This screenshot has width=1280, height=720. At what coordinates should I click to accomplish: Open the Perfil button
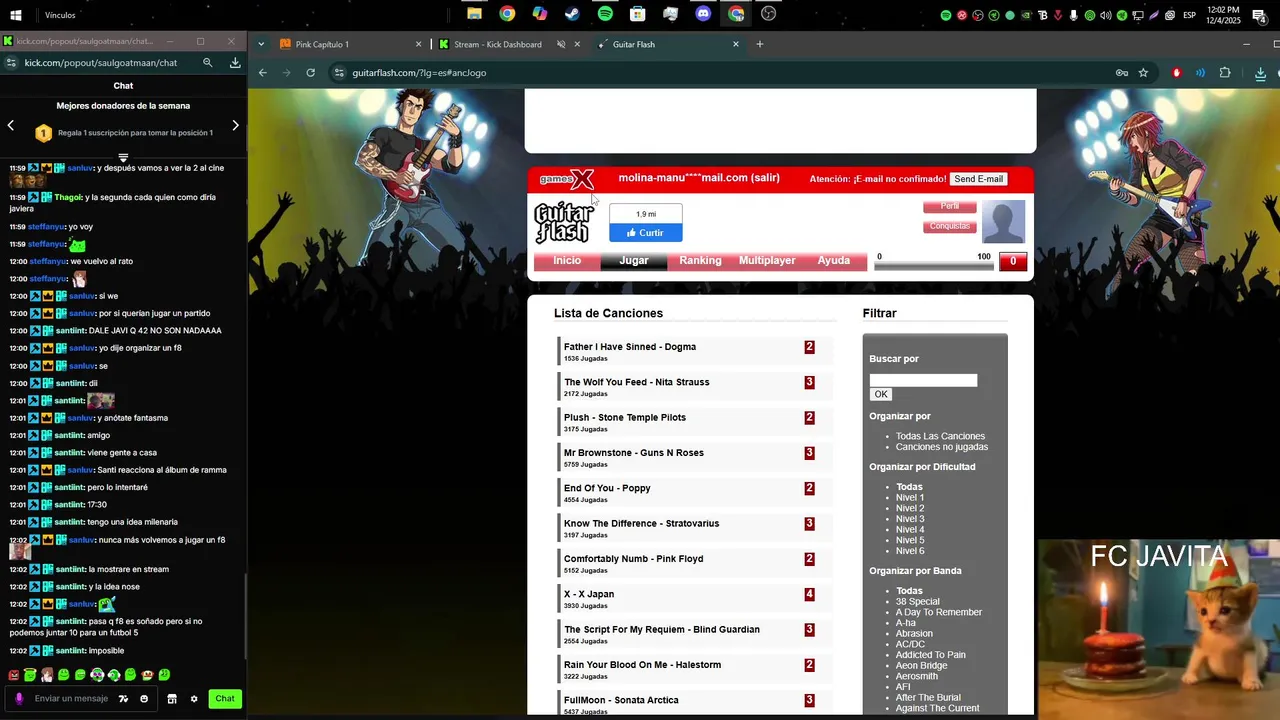tap(950, 206)
